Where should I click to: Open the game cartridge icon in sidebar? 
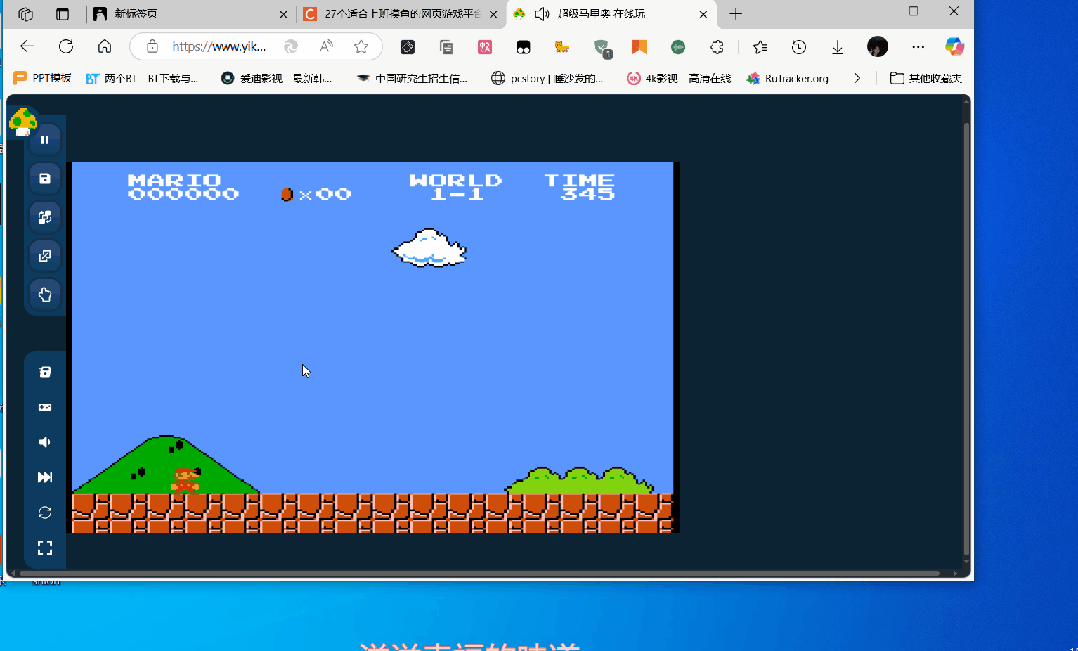click(45, 372)
